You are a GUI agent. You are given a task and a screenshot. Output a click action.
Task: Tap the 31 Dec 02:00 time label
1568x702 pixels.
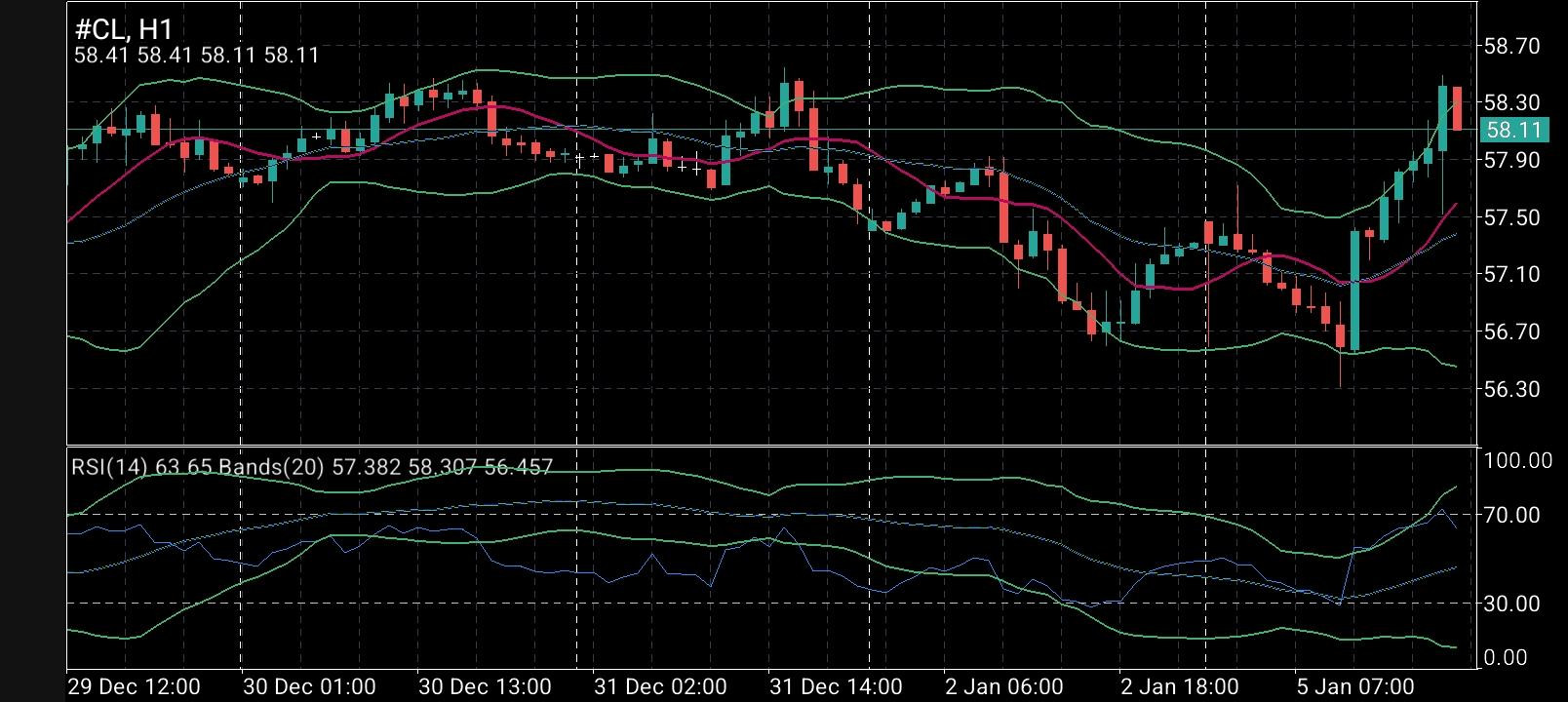(660, 686)
